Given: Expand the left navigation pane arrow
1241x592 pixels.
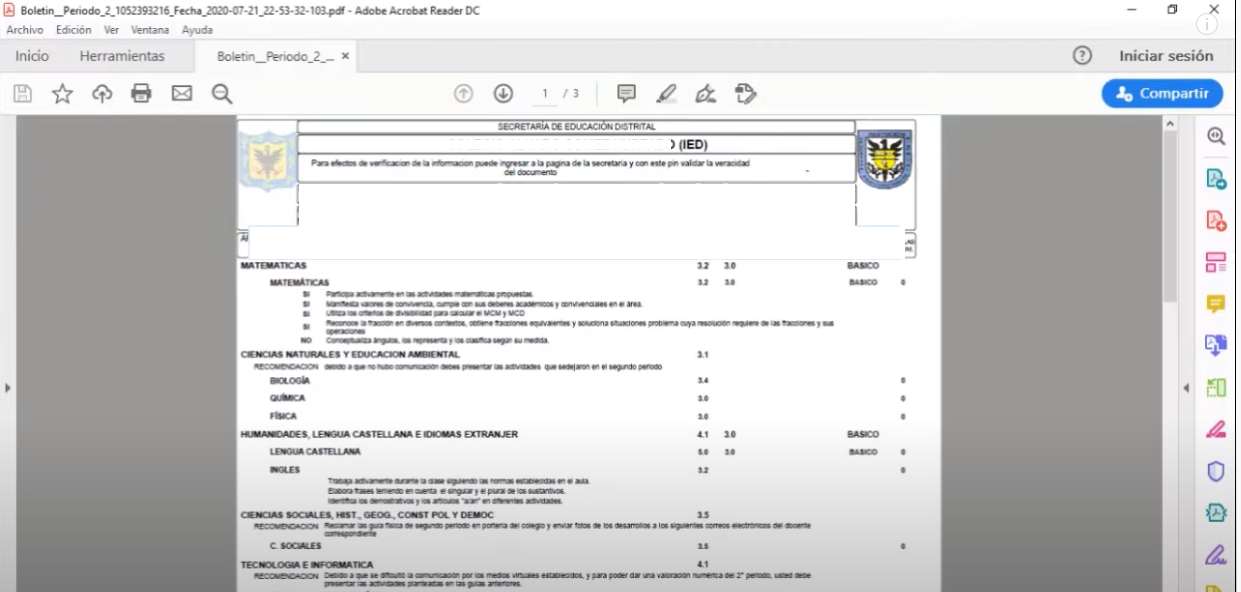Looking at the screenshot, I should click(8, 388).
